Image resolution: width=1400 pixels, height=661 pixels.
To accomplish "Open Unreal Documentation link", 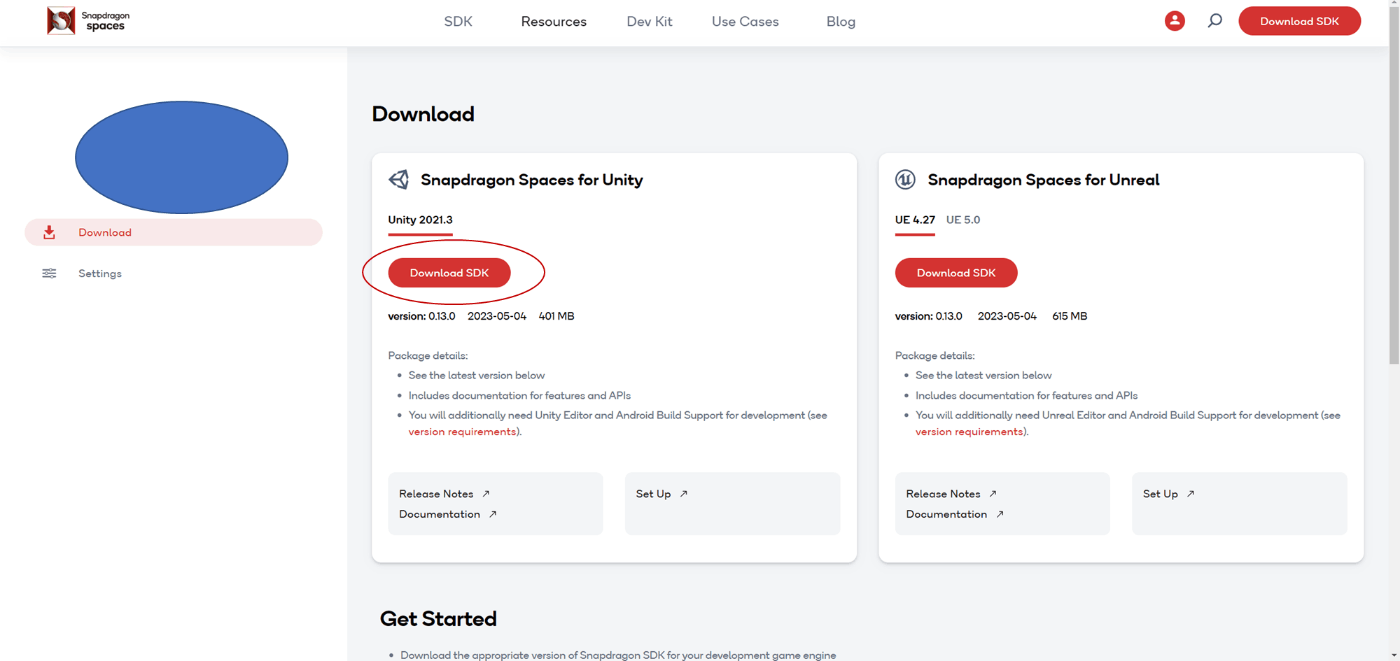I will pos(946,514).
